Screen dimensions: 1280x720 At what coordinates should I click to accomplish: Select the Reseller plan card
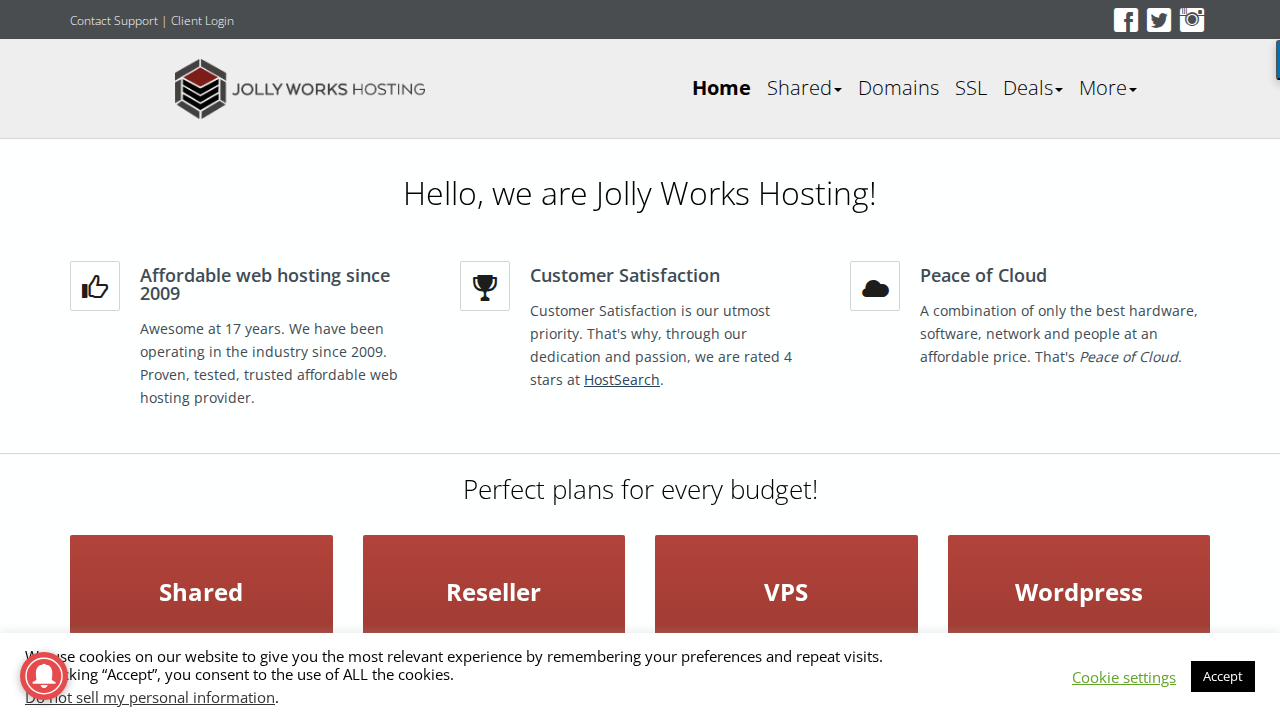pyautogui.click(x=494, y=585)
